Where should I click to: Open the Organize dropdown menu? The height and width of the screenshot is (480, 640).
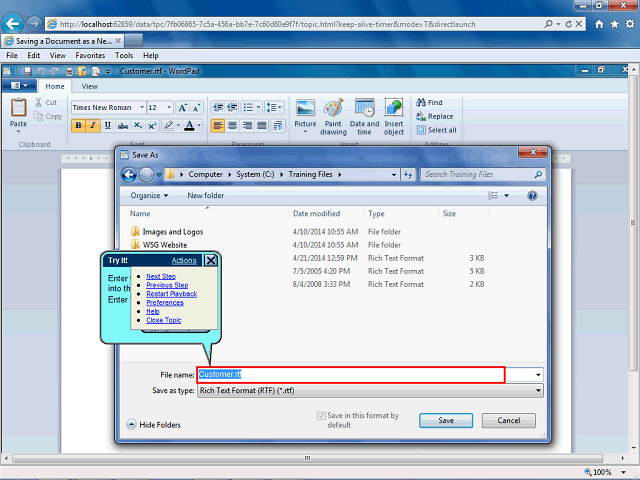tap(149, 196)
